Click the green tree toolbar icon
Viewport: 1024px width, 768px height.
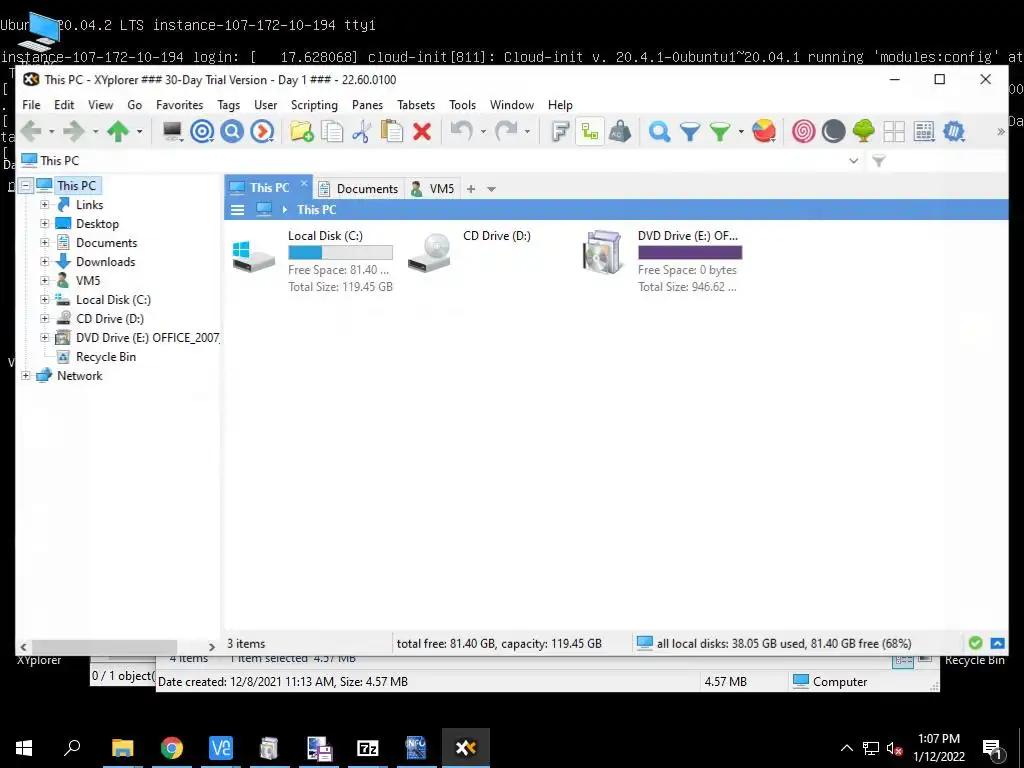tap(863, 131)
